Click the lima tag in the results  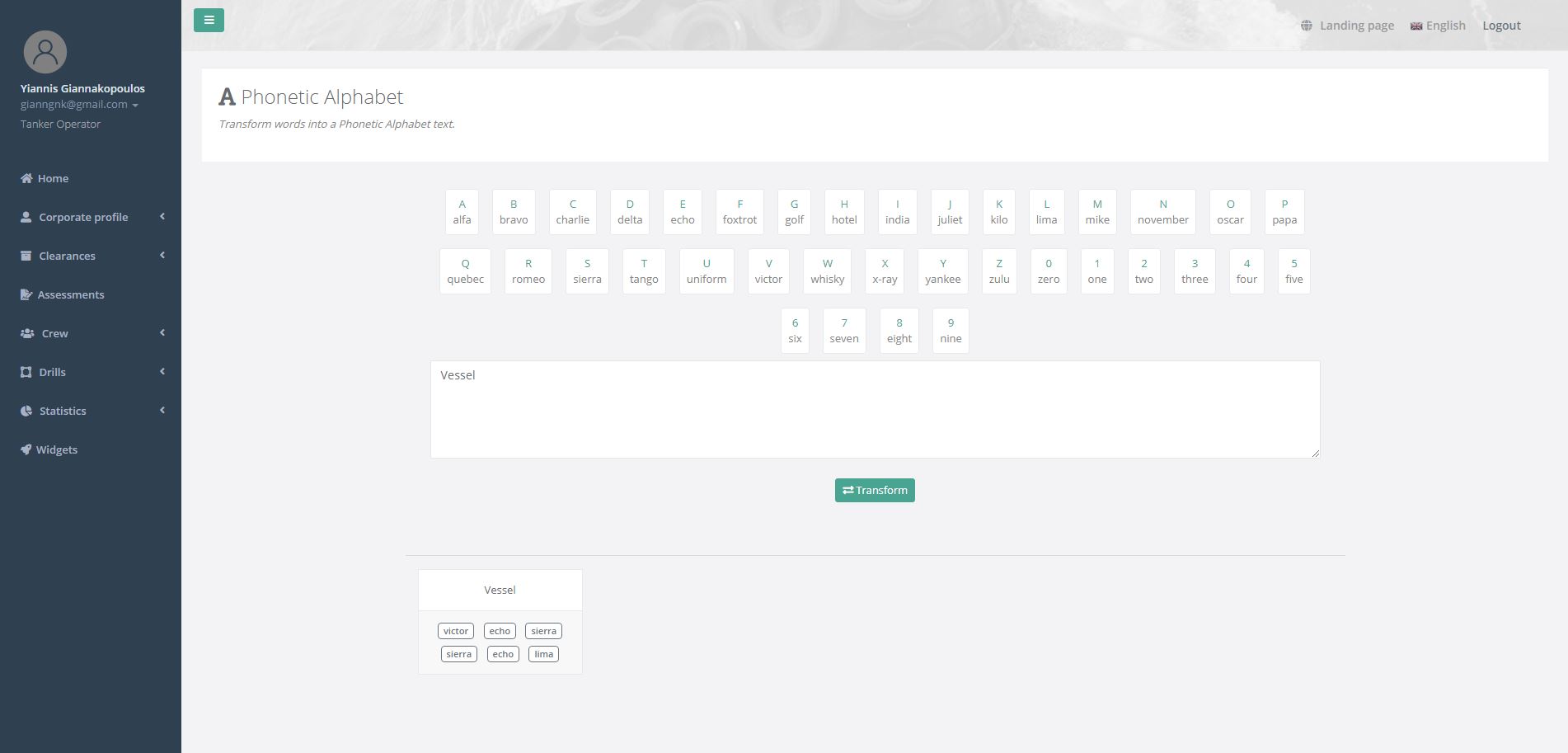point(543,654)
